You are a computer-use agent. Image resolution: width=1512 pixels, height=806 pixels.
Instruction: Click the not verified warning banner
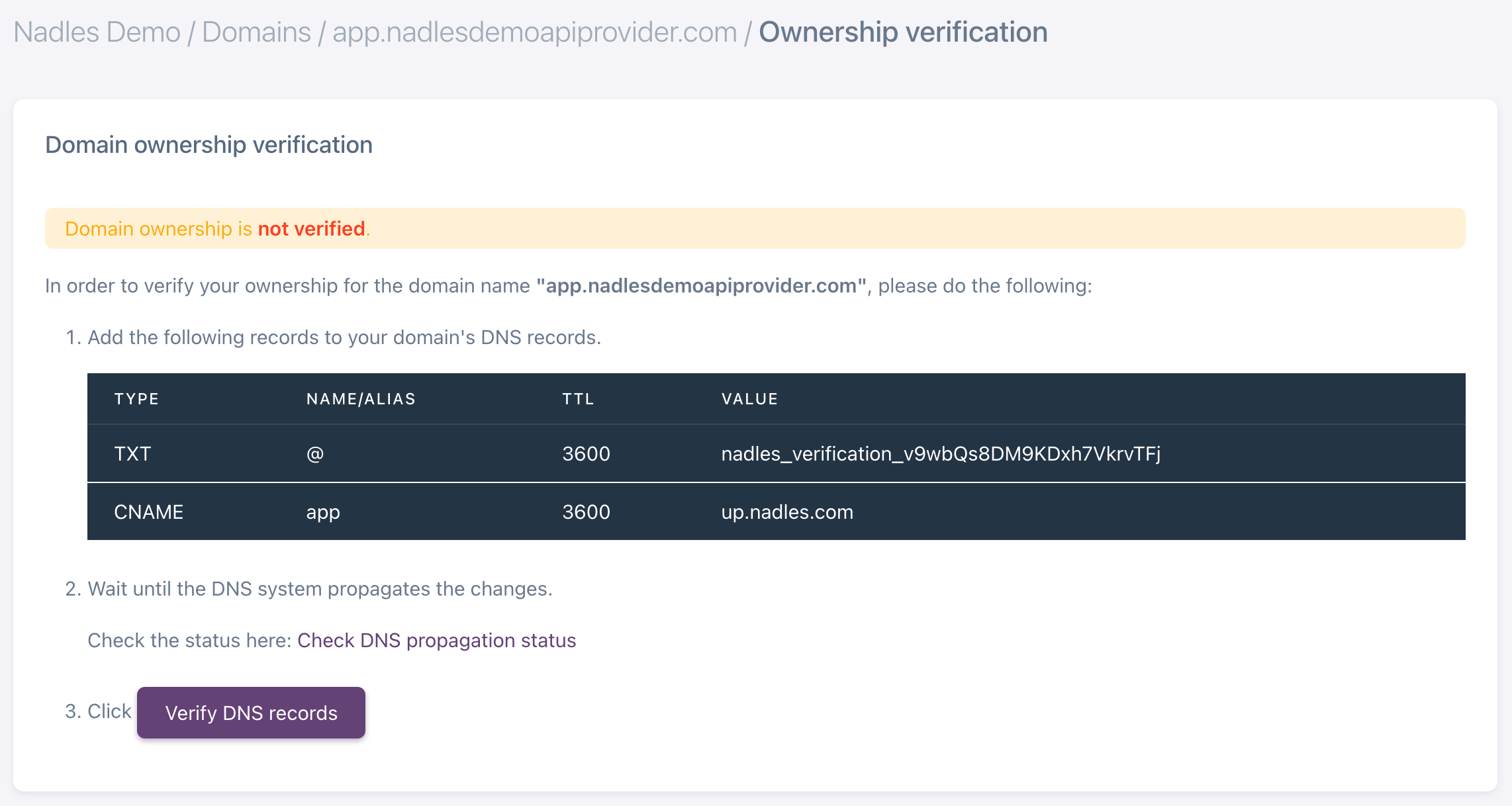point(755,229)
